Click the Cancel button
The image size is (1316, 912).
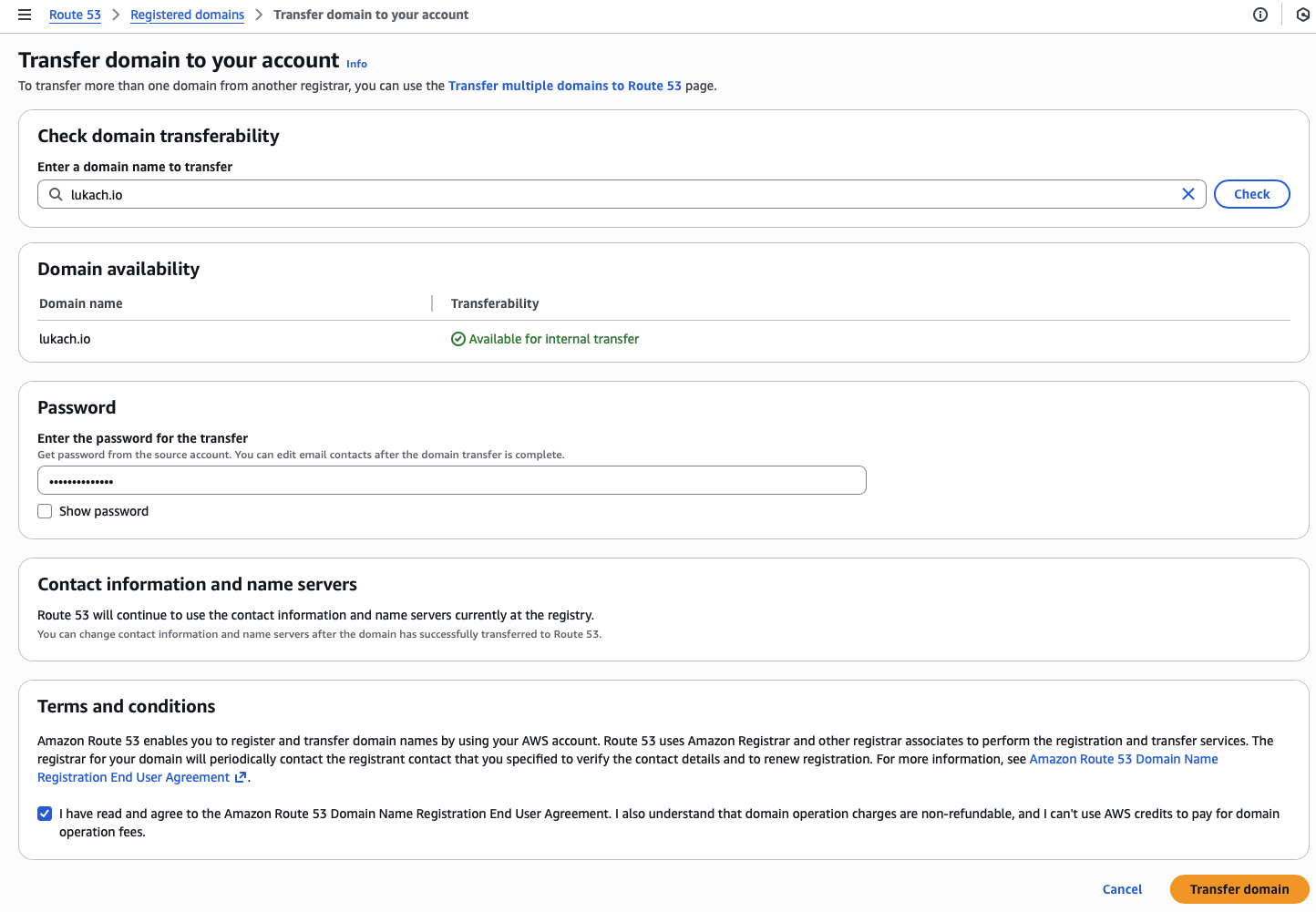(1122, 889)
